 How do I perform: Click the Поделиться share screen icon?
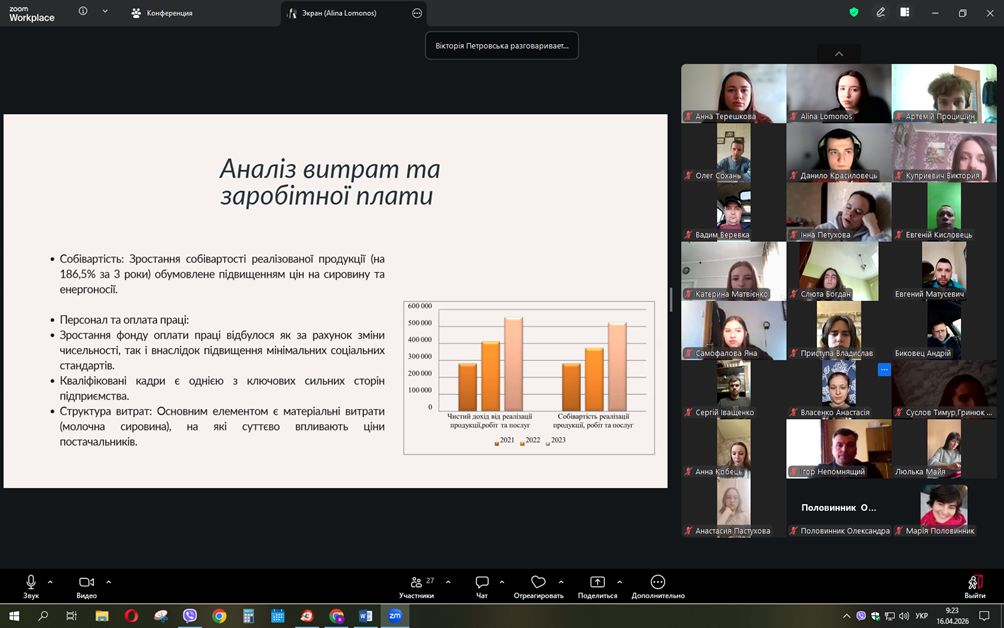click(597, 586)
